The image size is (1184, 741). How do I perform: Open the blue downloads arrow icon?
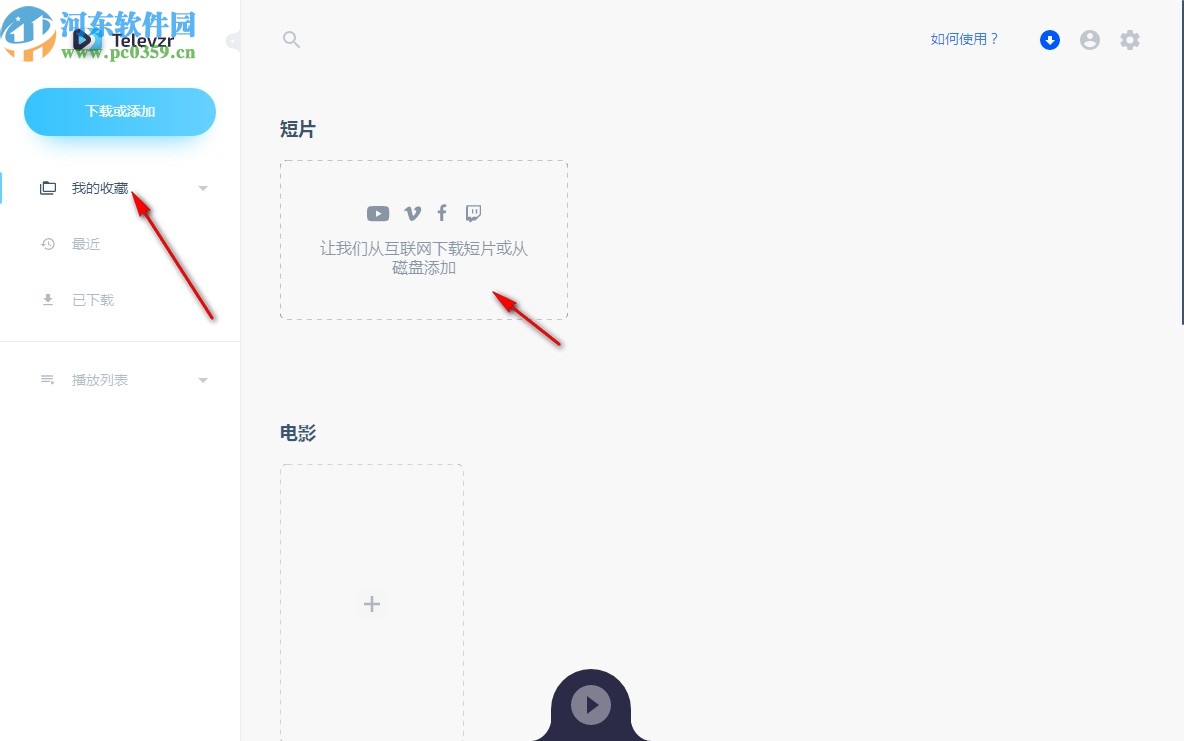pyautogui.click(x=1050, y=40)
